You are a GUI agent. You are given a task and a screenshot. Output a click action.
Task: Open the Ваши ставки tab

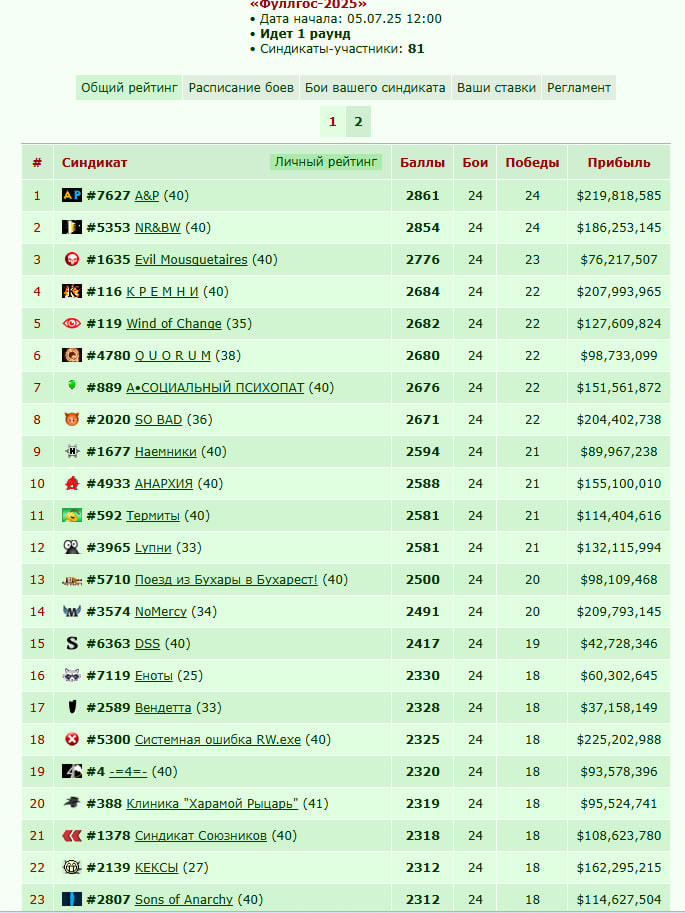[496, 87]
